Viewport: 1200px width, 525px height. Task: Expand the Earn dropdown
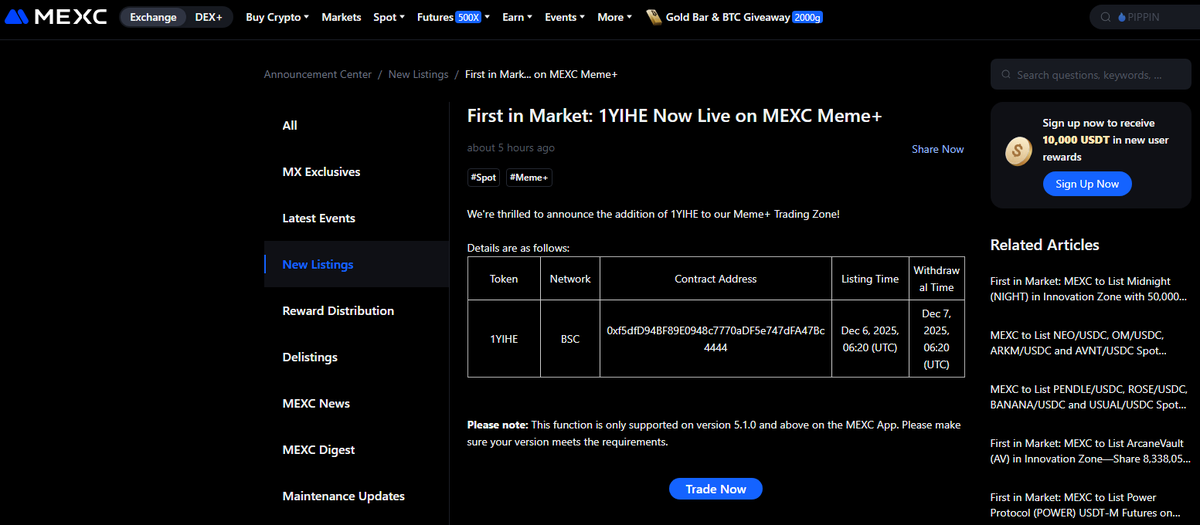(x=517, y=17)
